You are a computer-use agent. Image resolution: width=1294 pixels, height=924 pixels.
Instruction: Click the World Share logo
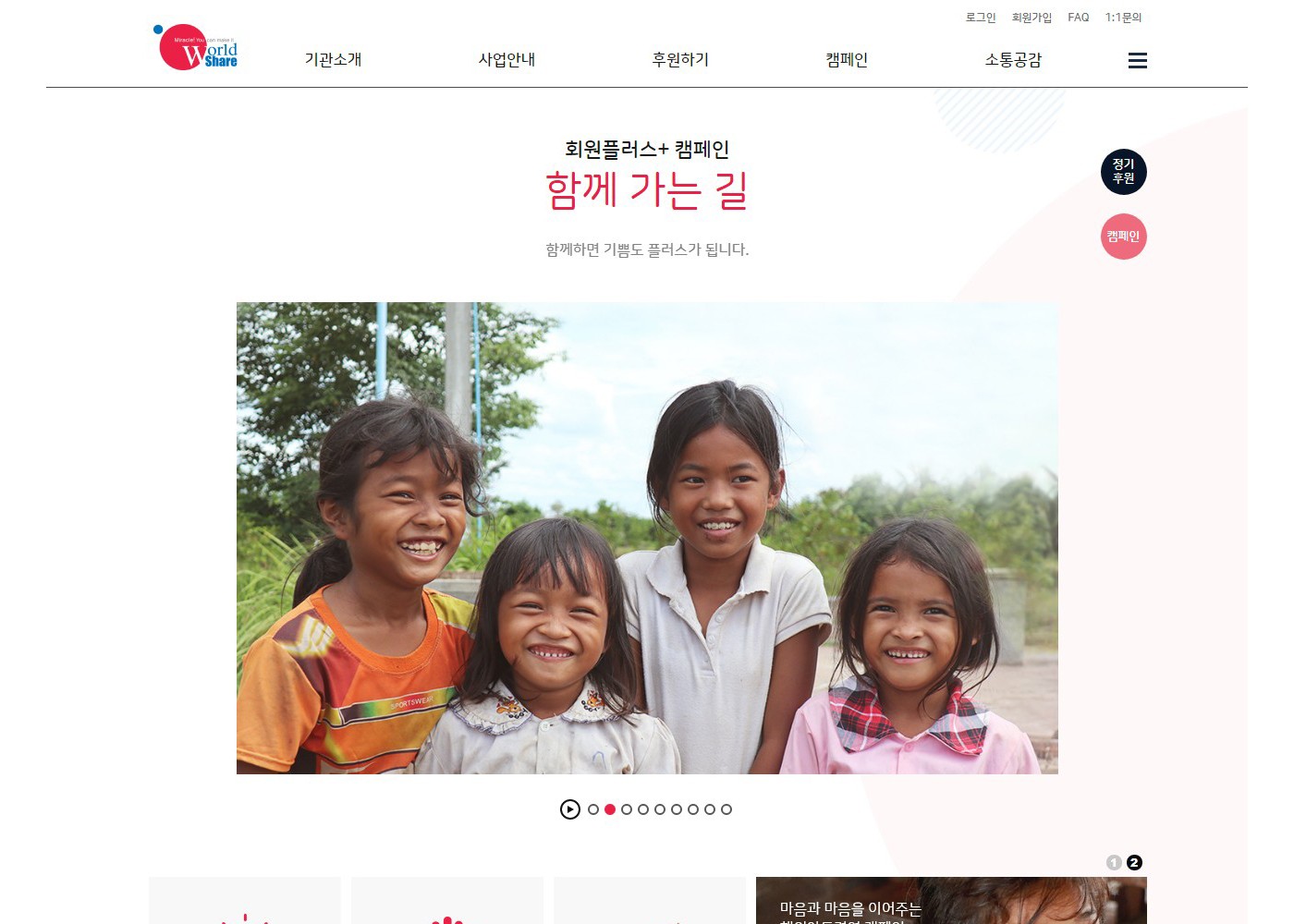[196, 47]
